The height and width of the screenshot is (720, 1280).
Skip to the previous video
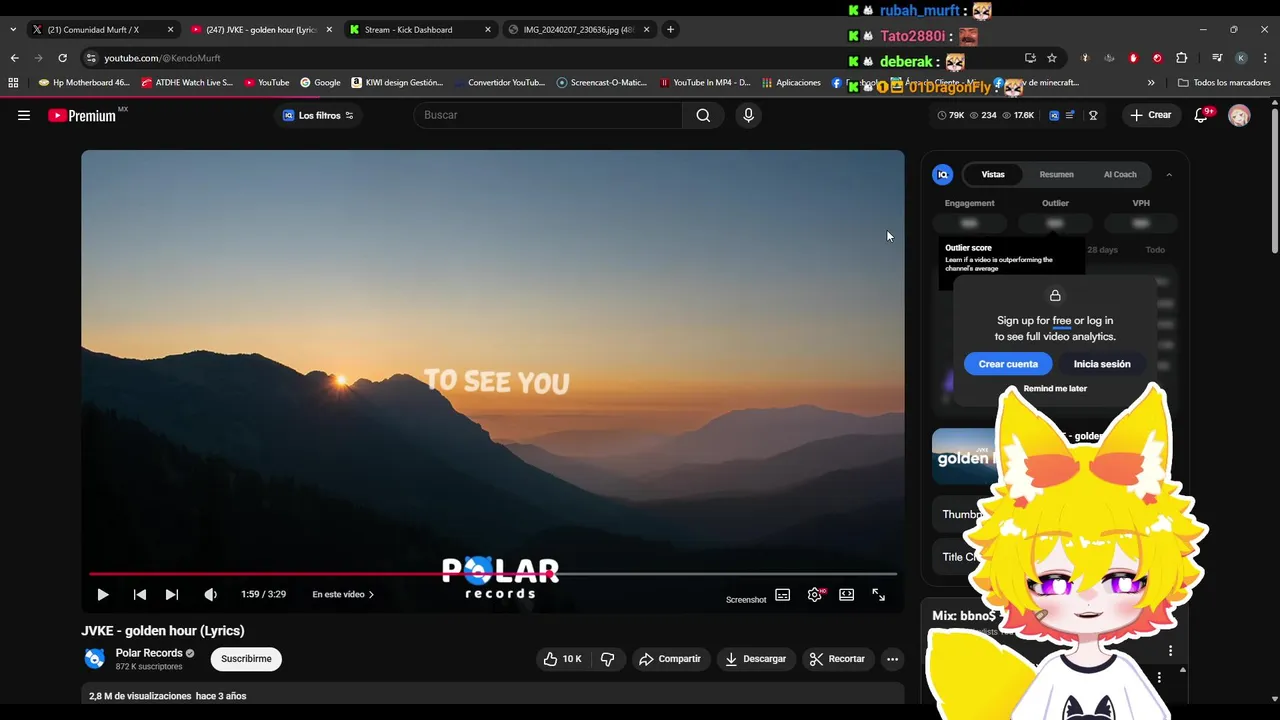point(140,594)
